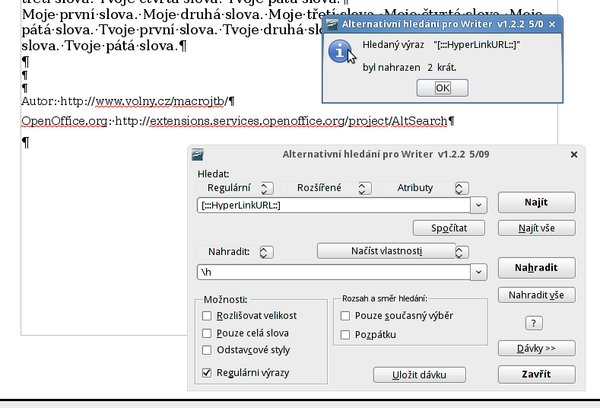
Task: Enable Odstavcové styly checkbox
Action: 207,350
